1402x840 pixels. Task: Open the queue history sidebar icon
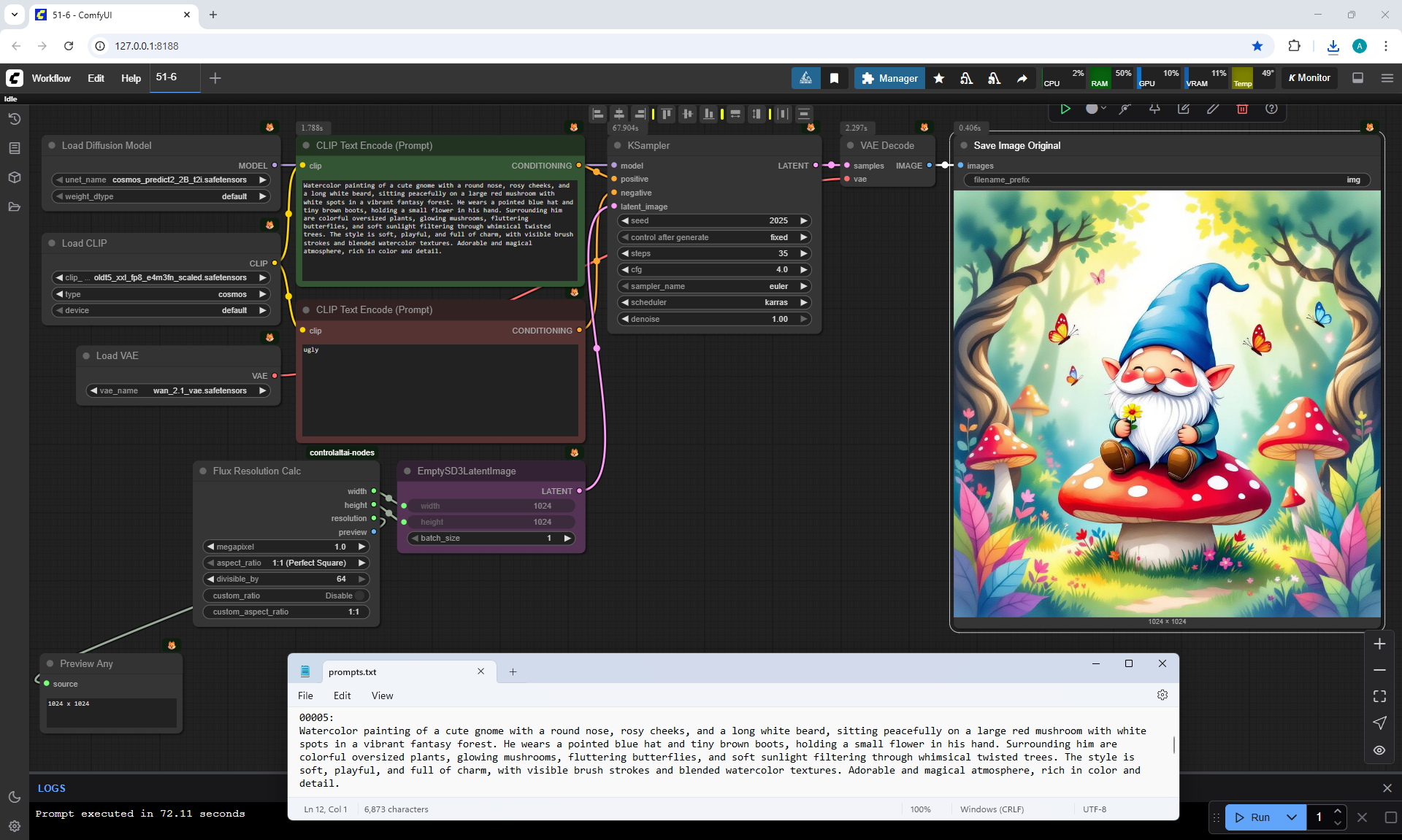coord(14,119)
